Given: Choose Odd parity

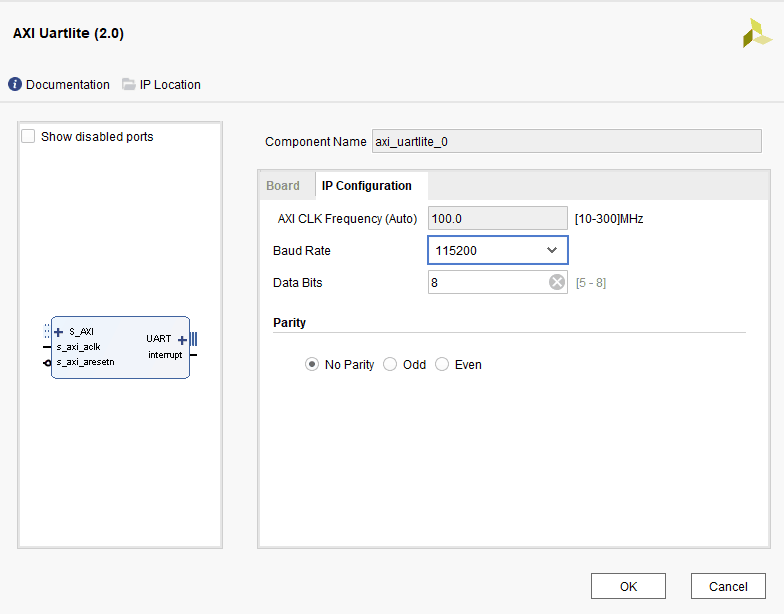Looking at the screenshot, I should pyautogui.click(x=390, y=365).
